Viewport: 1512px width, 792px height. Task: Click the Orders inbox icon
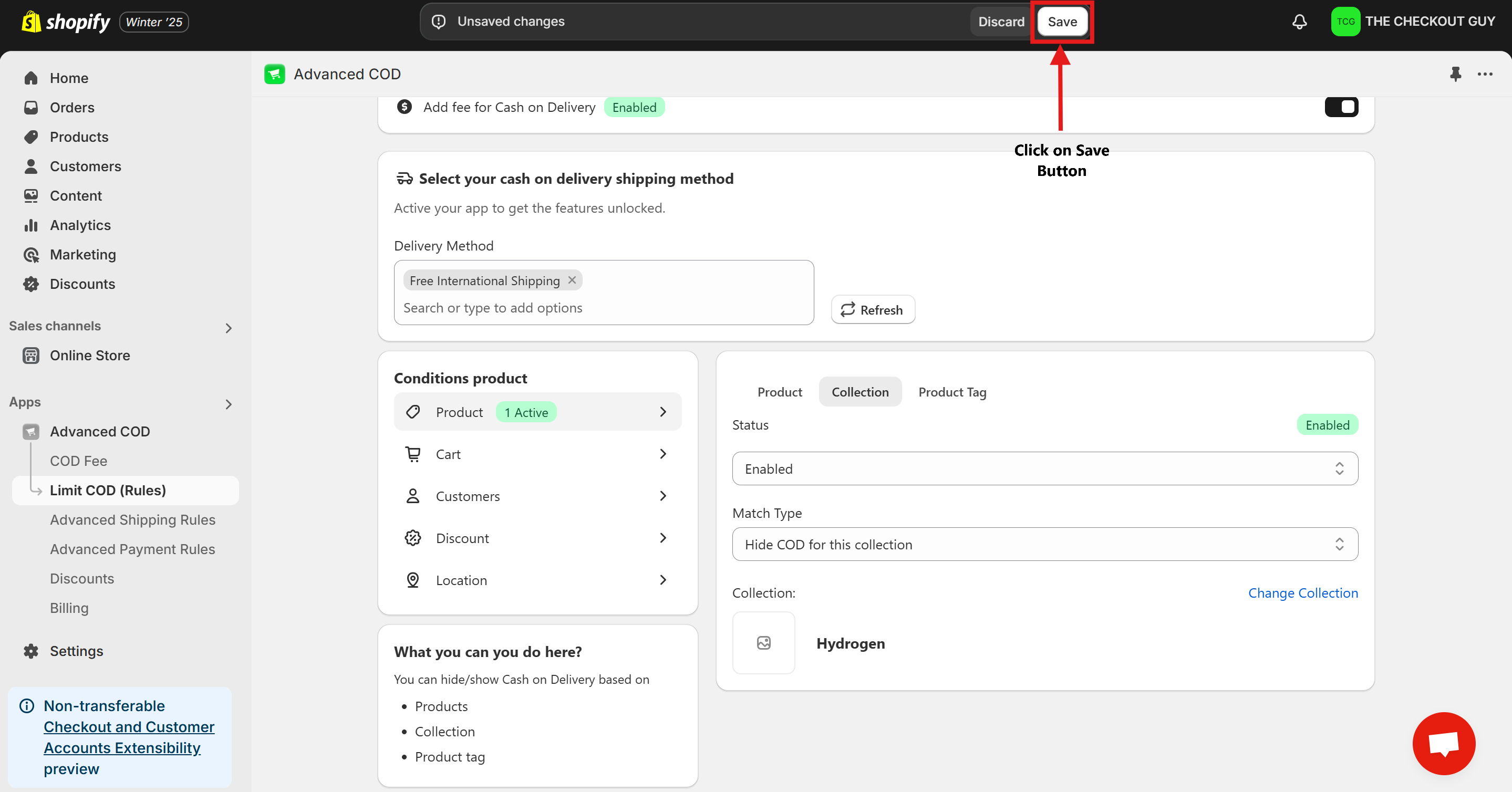coord(31,107)
